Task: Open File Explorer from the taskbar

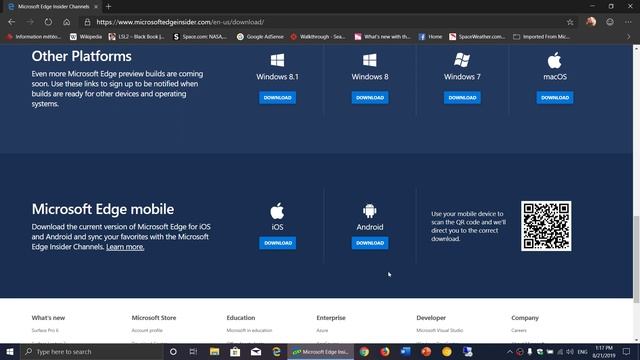Action: [x=214, y=351]
